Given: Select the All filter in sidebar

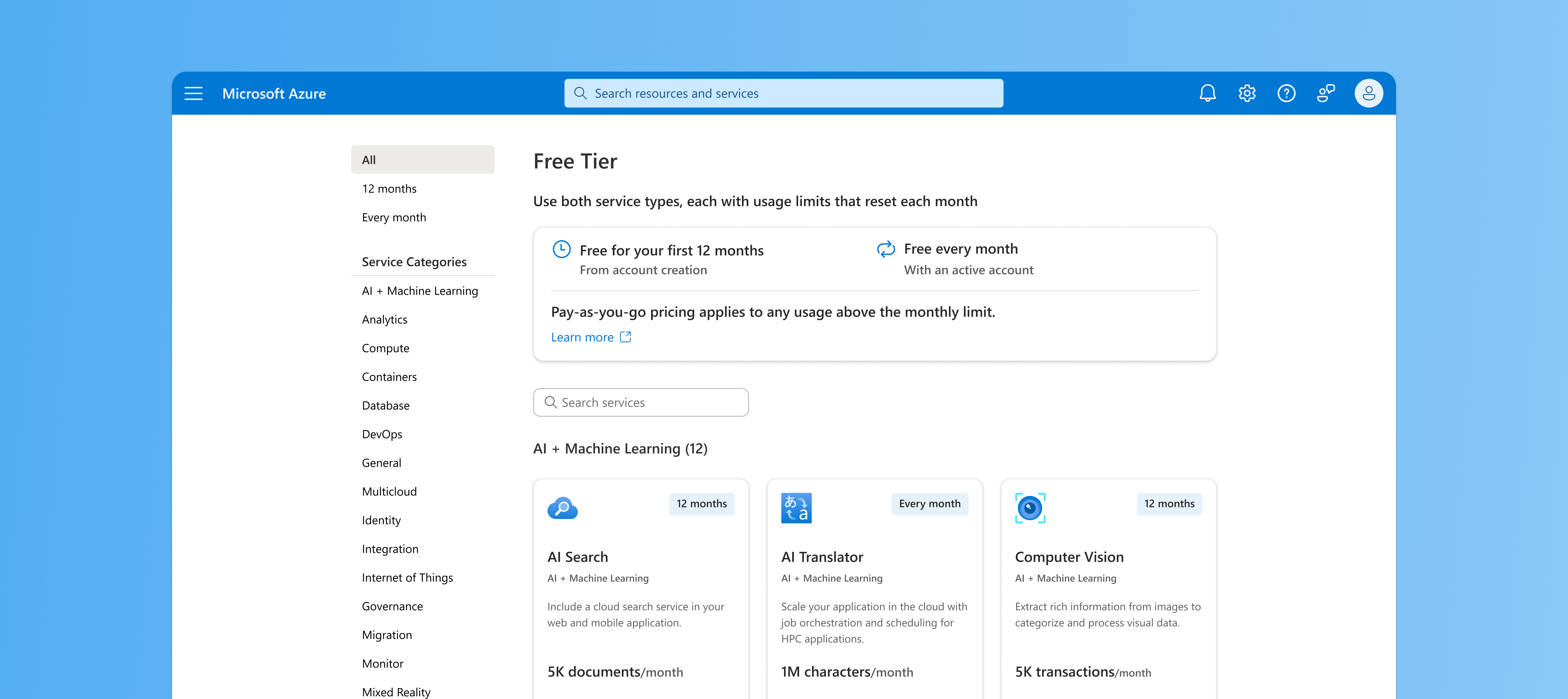Looking at the screenshot, I should tap(422, 160).
